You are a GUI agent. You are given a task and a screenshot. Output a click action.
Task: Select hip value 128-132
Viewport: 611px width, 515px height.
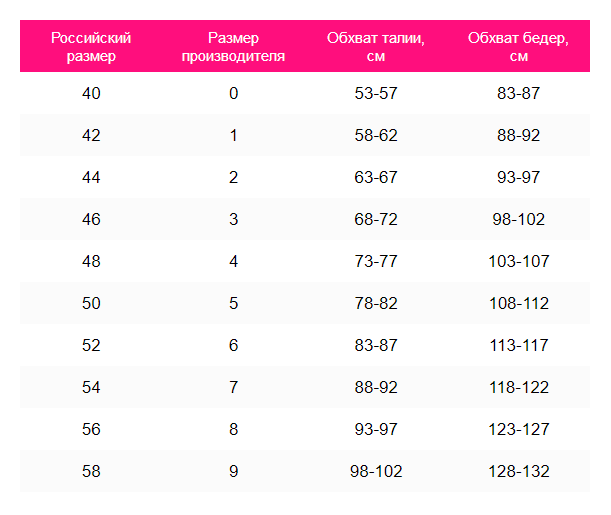pos(519,471)
